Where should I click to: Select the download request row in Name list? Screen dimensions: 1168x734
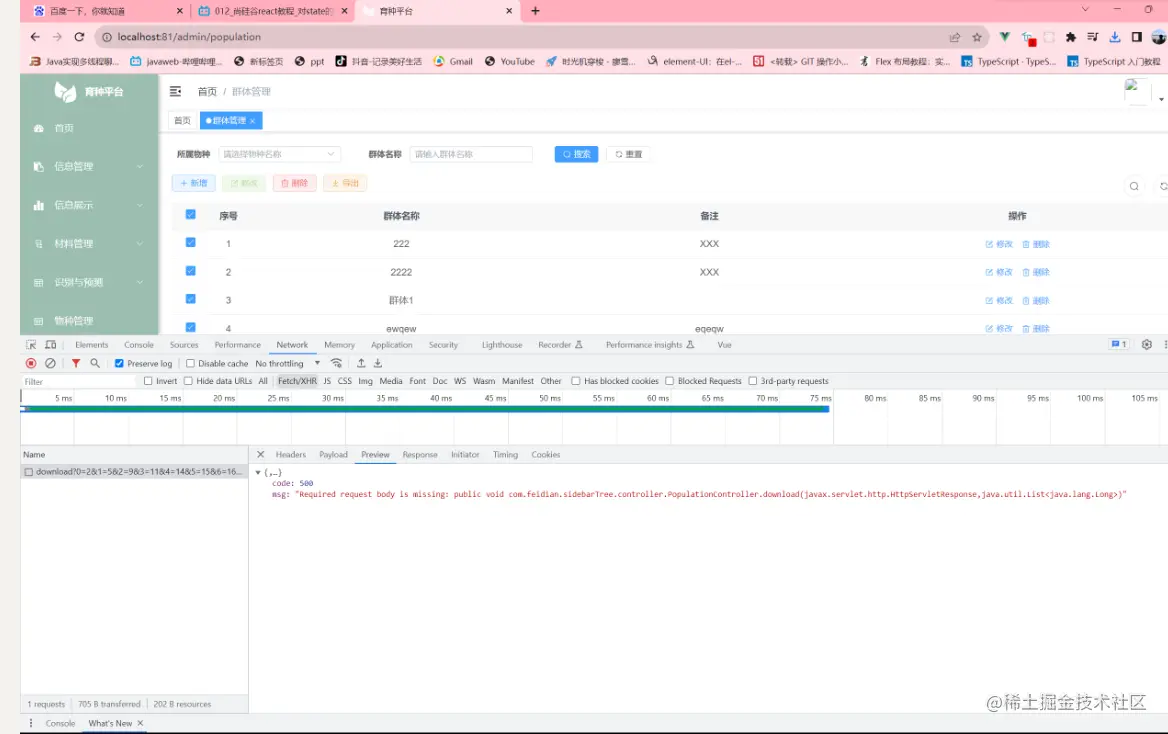[x=134, y=472]
